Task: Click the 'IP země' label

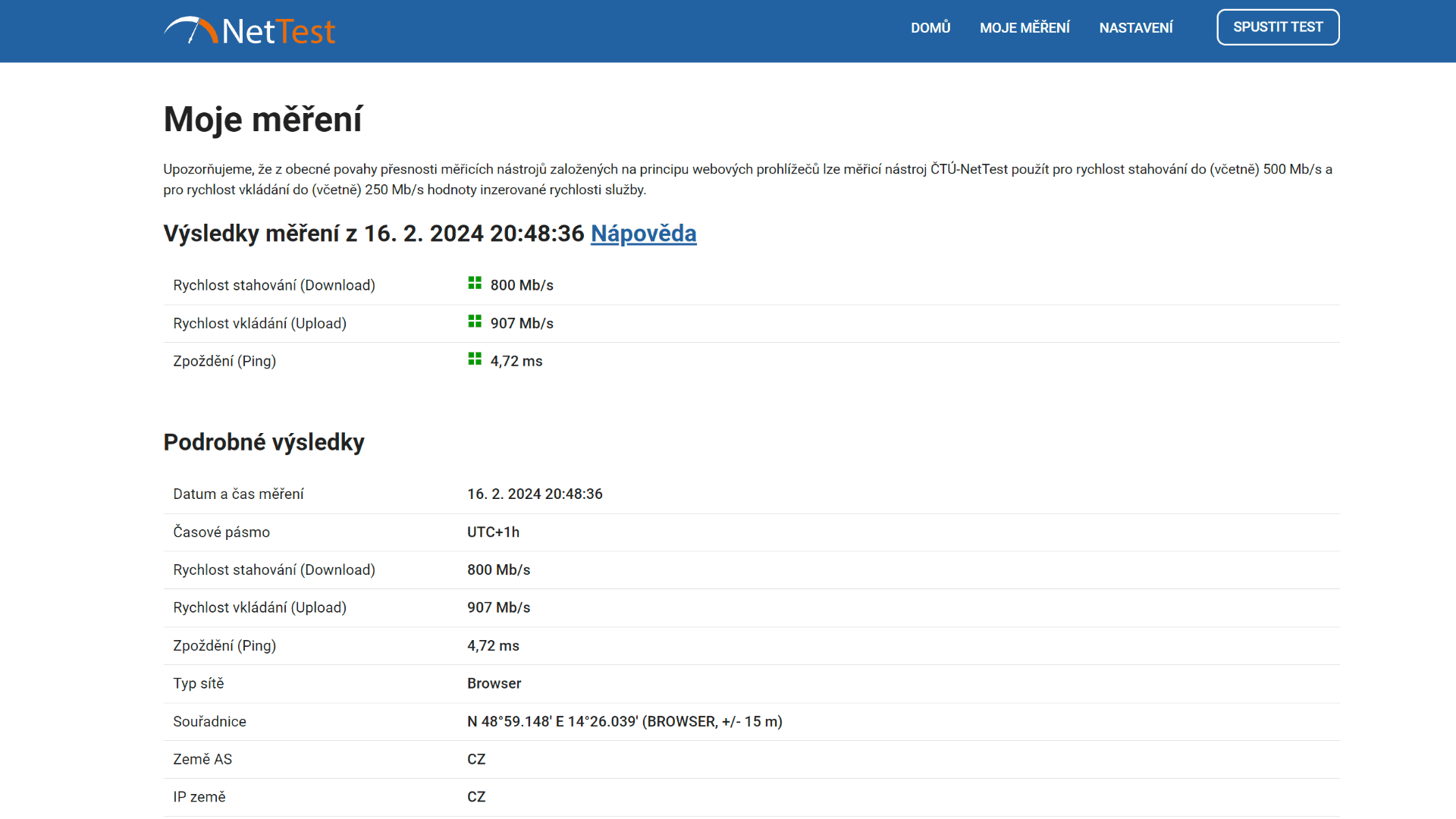Action: [199, 797]
